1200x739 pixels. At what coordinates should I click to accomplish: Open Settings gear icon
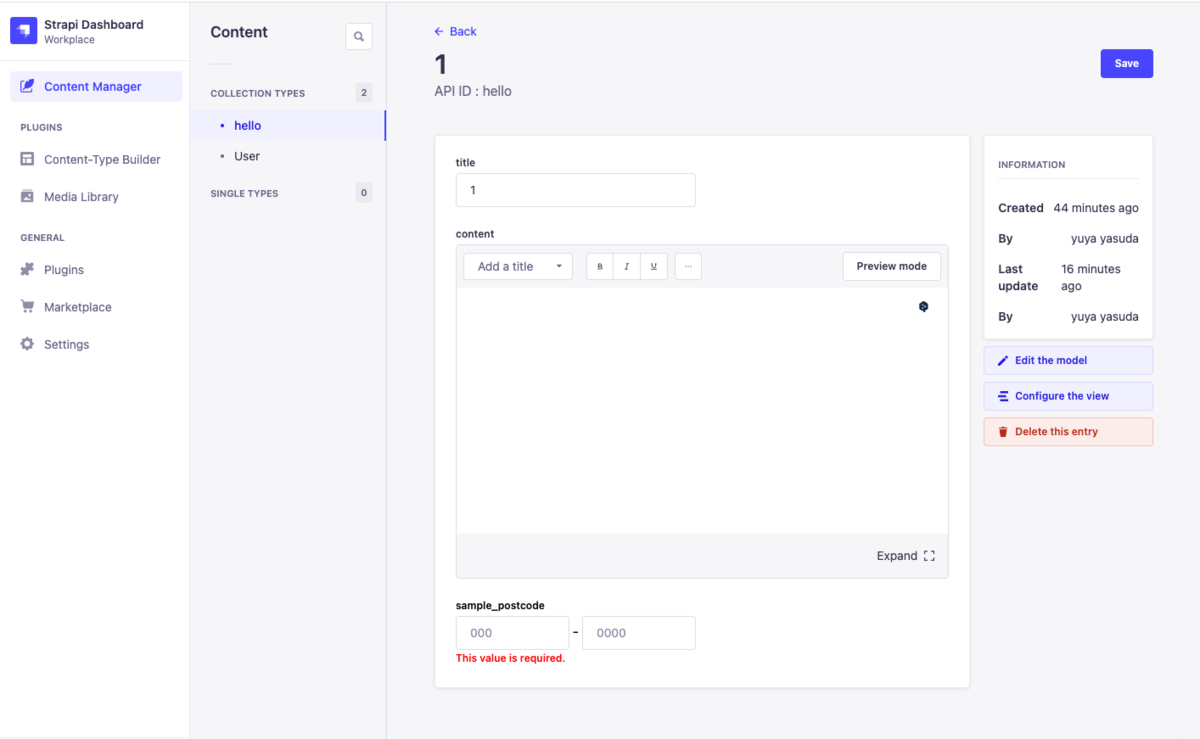[x=27, y=344]
